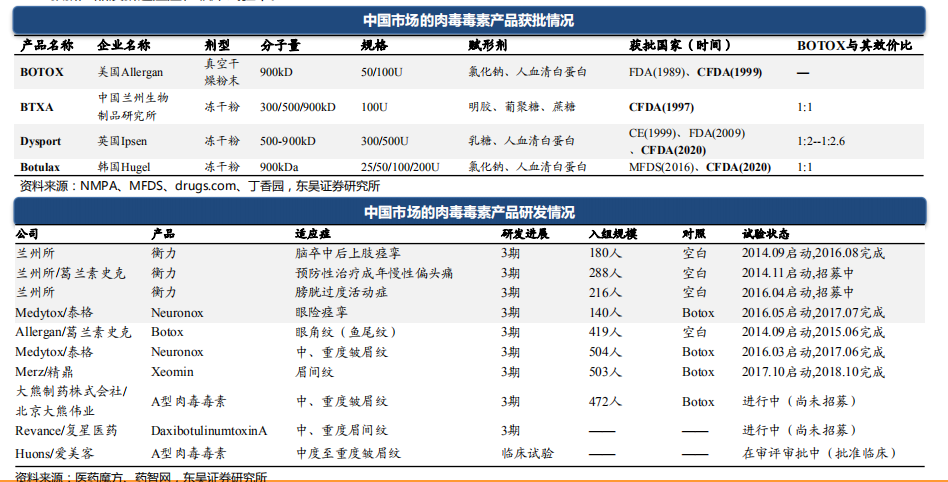
Task: Click the 试验状态 column header
Action: tap(765, 233)
